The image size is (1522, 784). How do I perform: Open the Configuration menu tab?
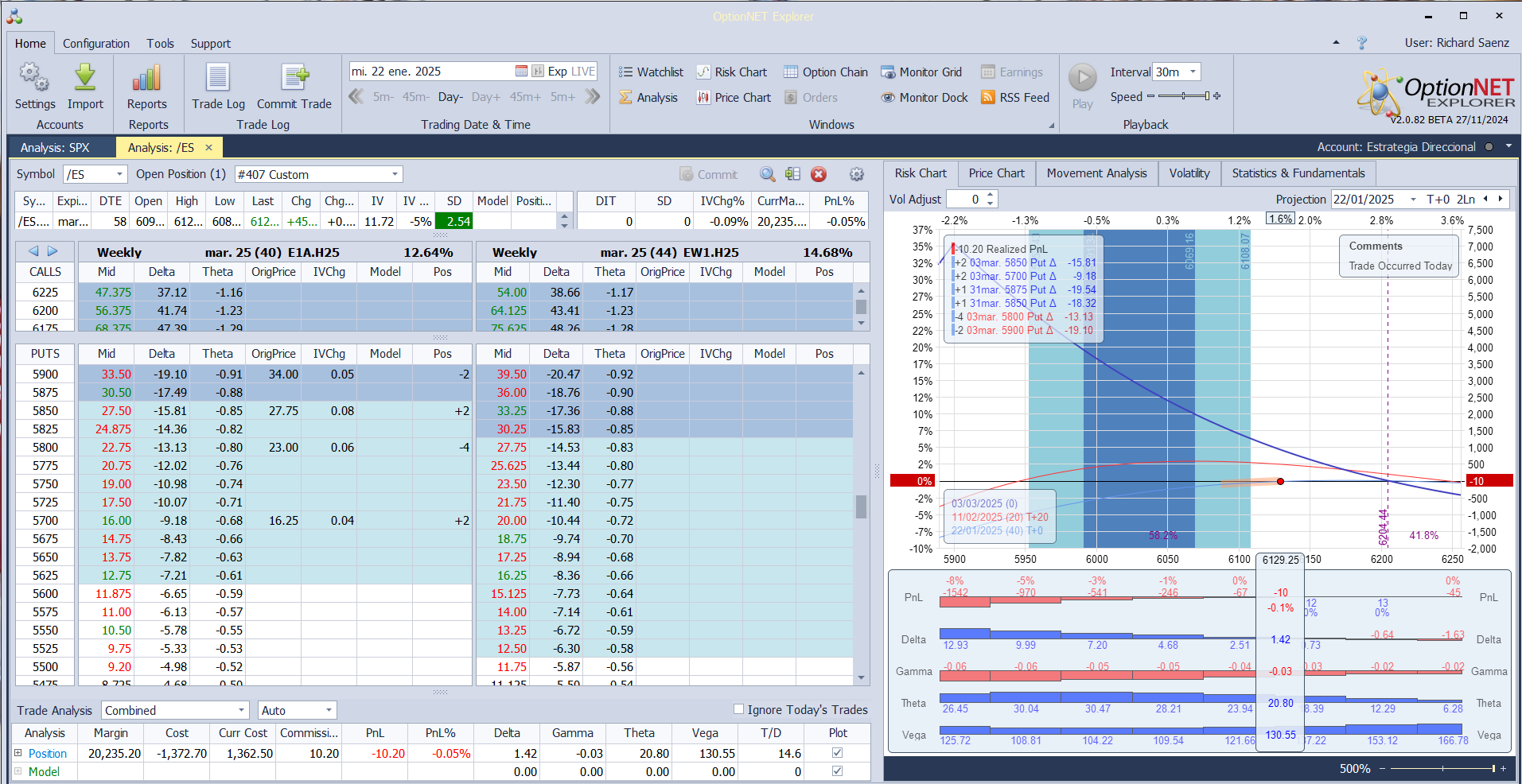pos(96,44)
